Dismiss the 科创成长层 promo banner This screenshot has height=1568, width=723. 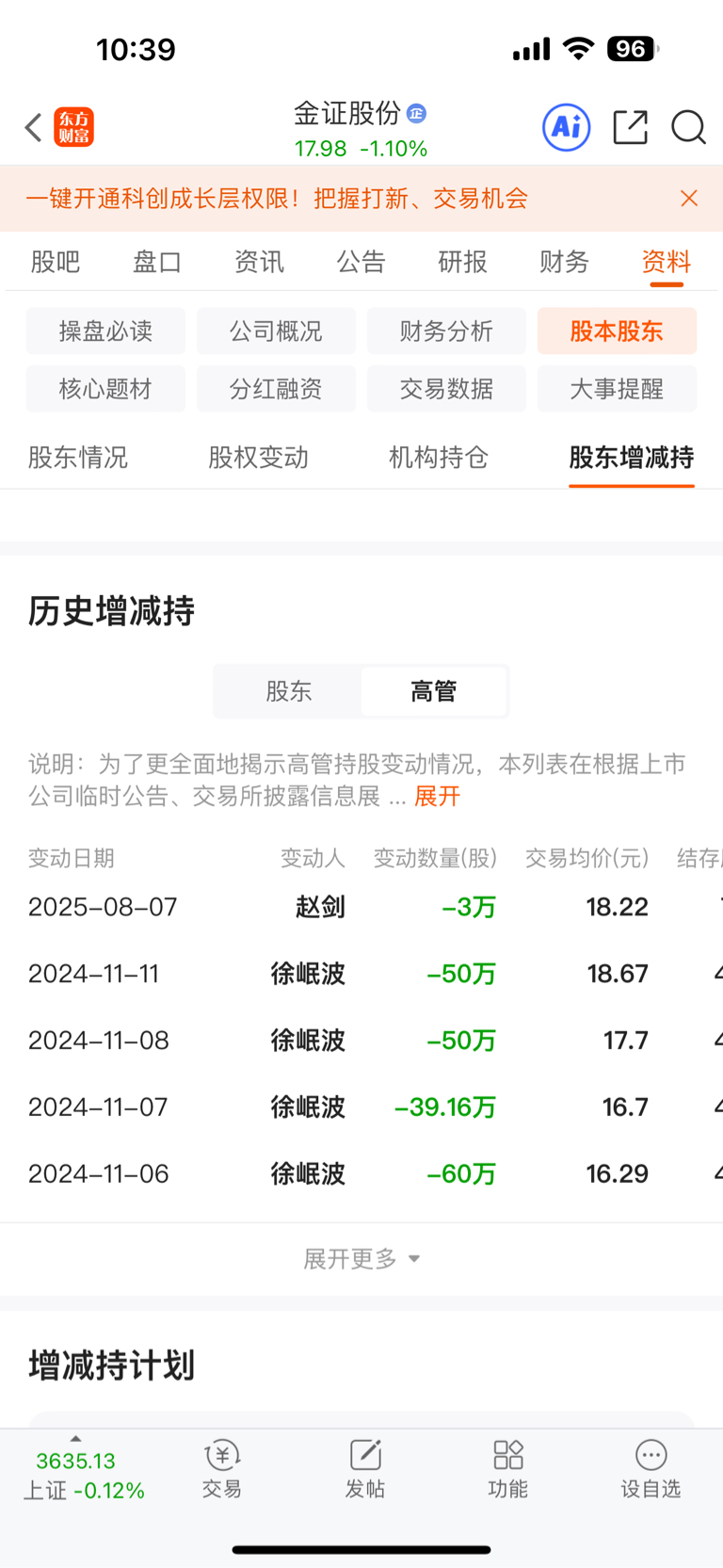pos(689,198)
